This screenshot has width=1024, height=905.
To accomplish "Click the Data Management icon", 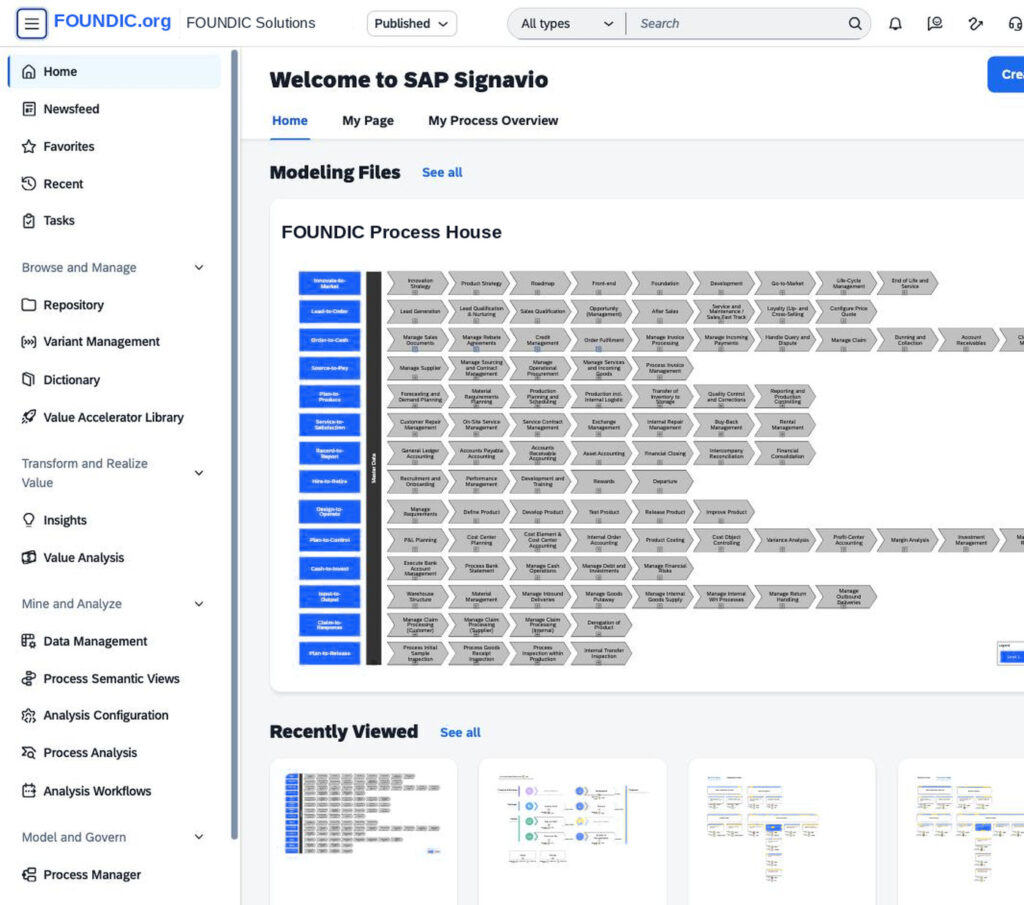I will coord(29,641).
